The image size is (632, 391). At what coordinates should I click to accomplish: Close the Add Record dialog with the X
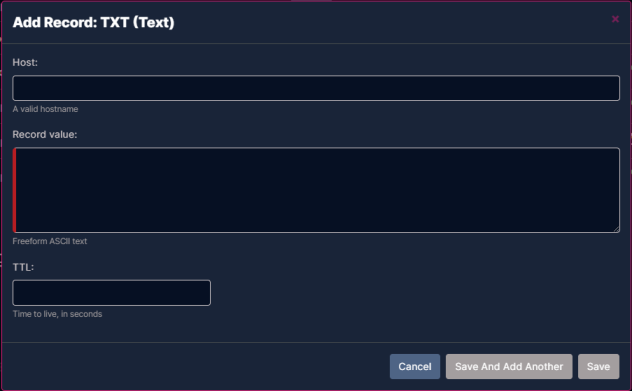click(615, 19)
